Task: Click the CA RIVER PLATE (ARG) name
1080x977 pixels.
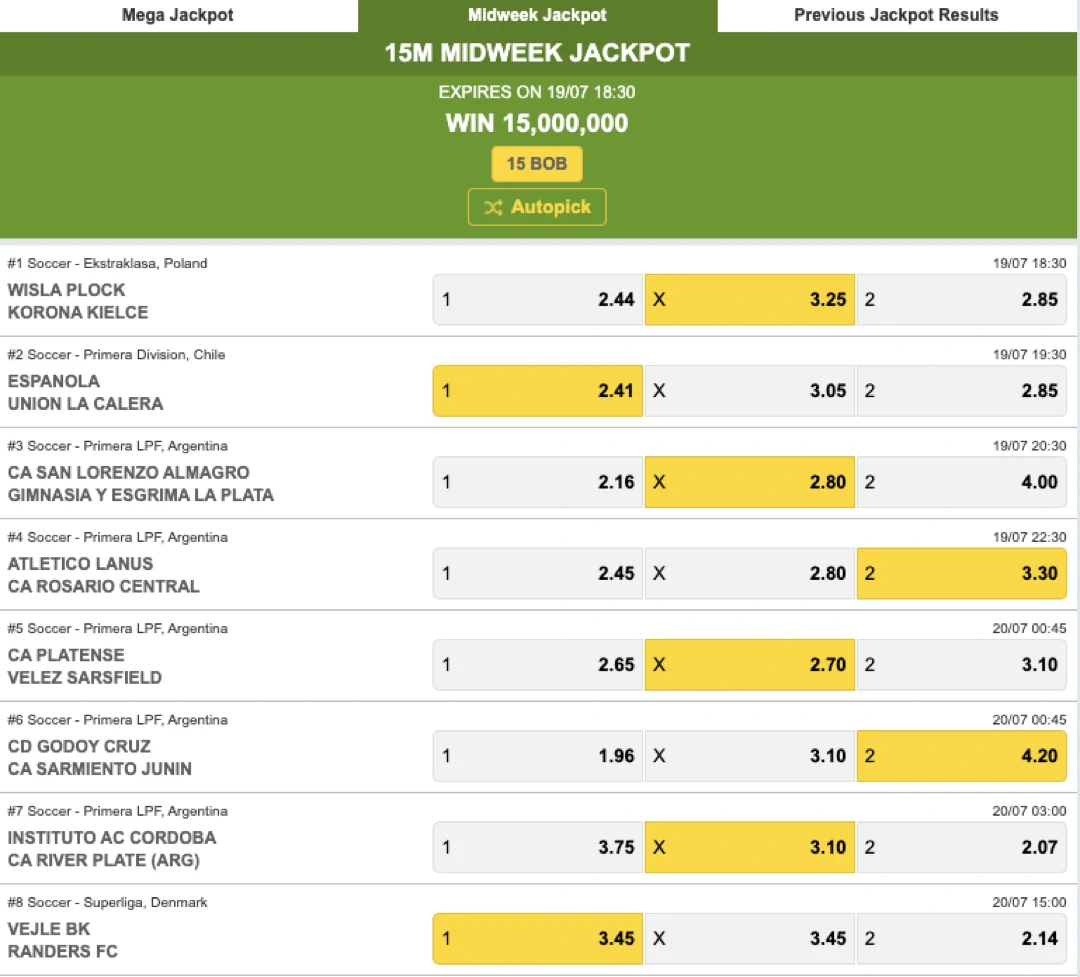Action: pos(103,861)
